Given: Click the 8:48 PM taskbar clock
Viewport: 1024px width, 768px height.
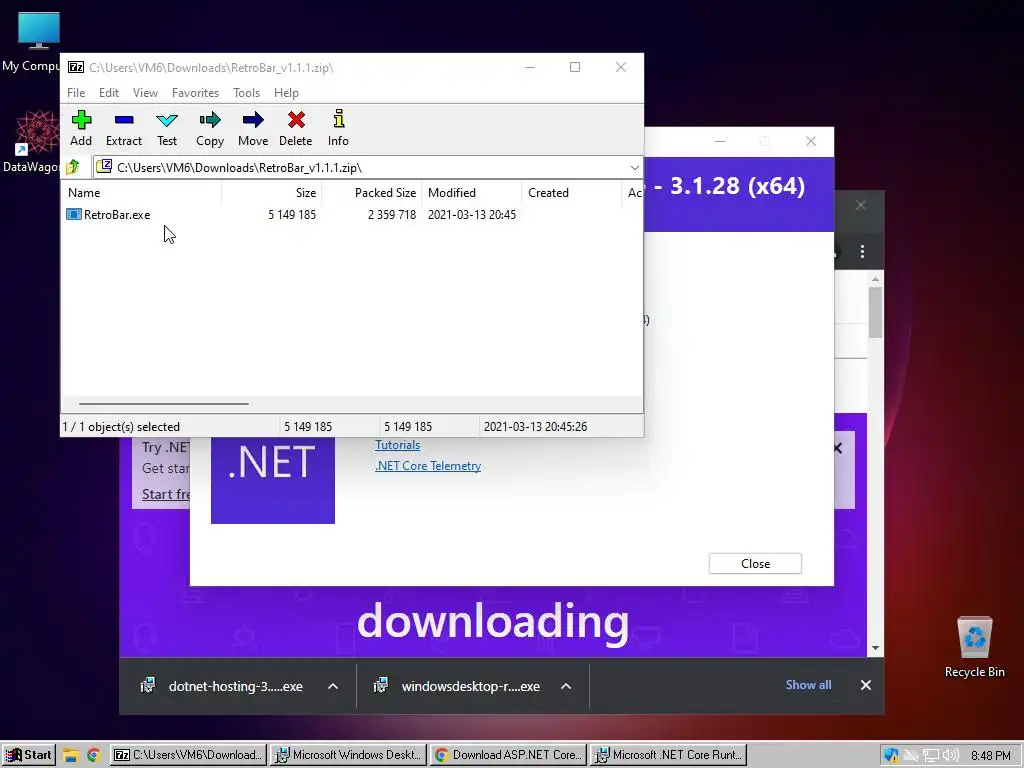Looking at the screenshot, I should 991,756.
